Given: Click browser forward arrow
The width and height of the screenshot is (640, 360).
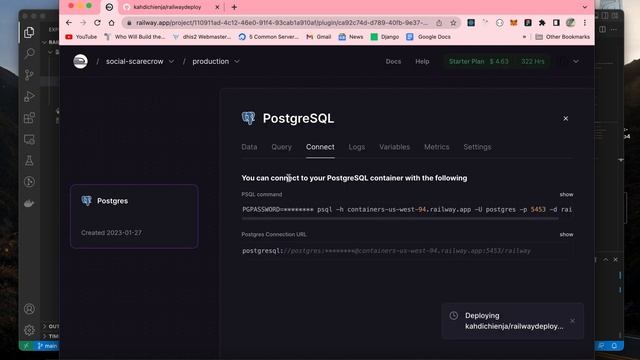Looking at the screenshot, I should (x=83, y=23).
